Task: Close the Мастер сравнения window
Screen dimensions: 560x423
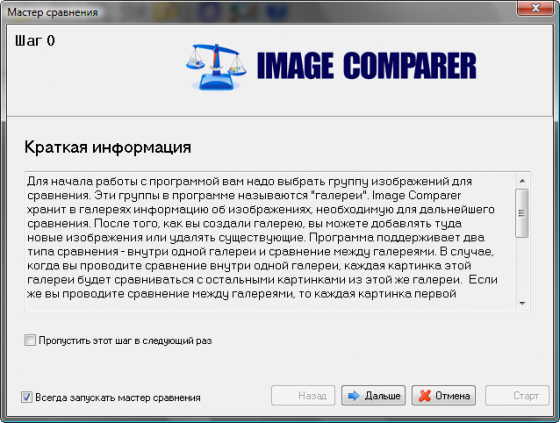Action: point(535,8)
